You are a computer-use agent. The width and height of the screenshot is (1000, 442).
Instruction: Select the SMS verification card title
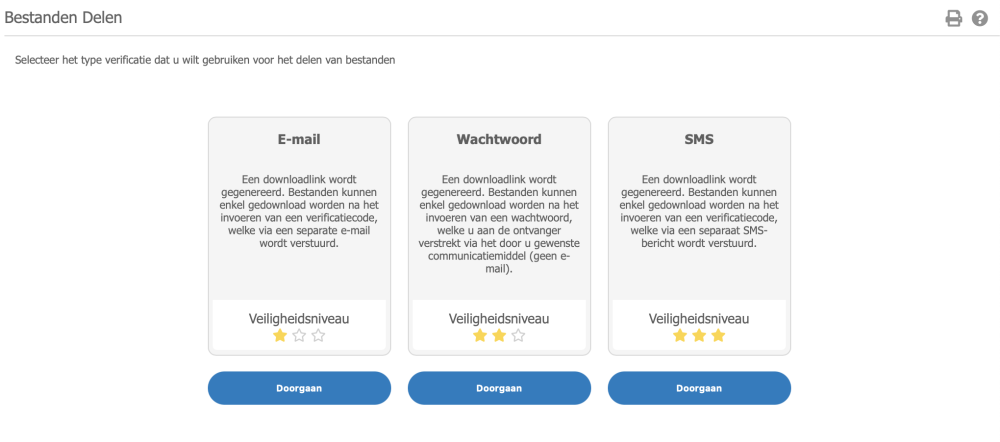point(699,140)
